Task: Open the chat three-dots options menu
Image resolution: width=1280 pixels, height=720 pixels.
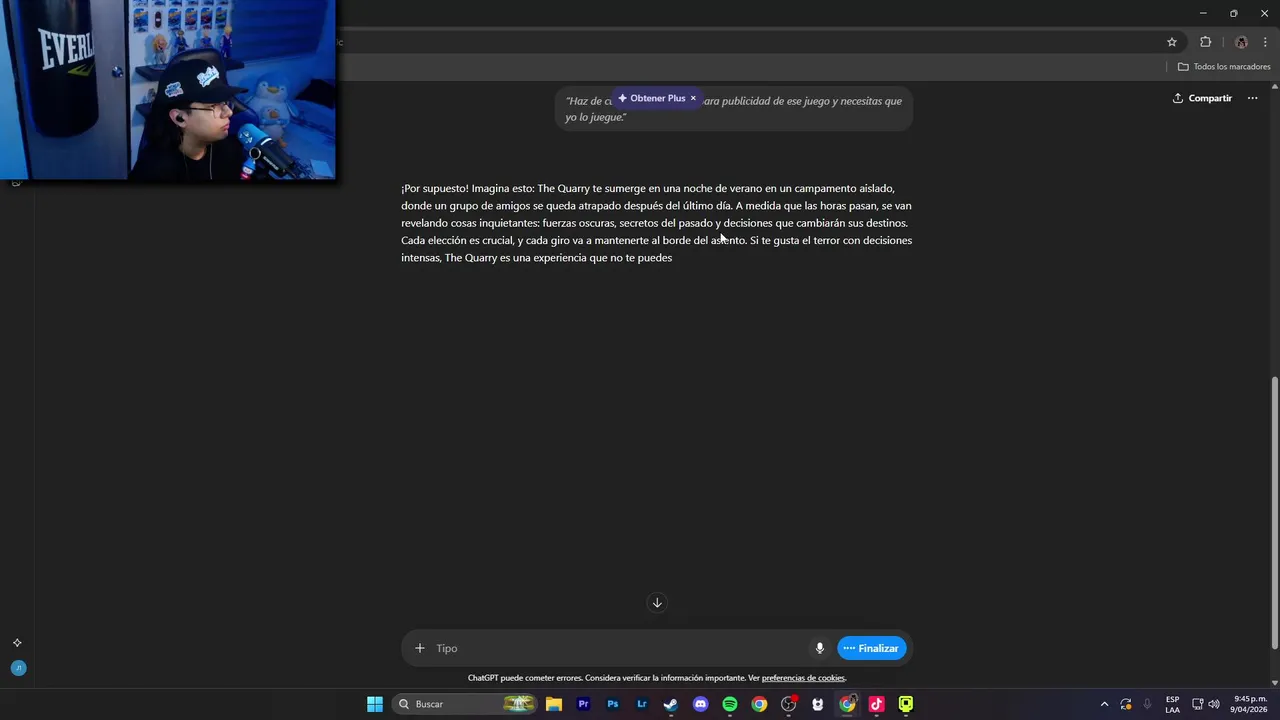Action: [1252, 98]
